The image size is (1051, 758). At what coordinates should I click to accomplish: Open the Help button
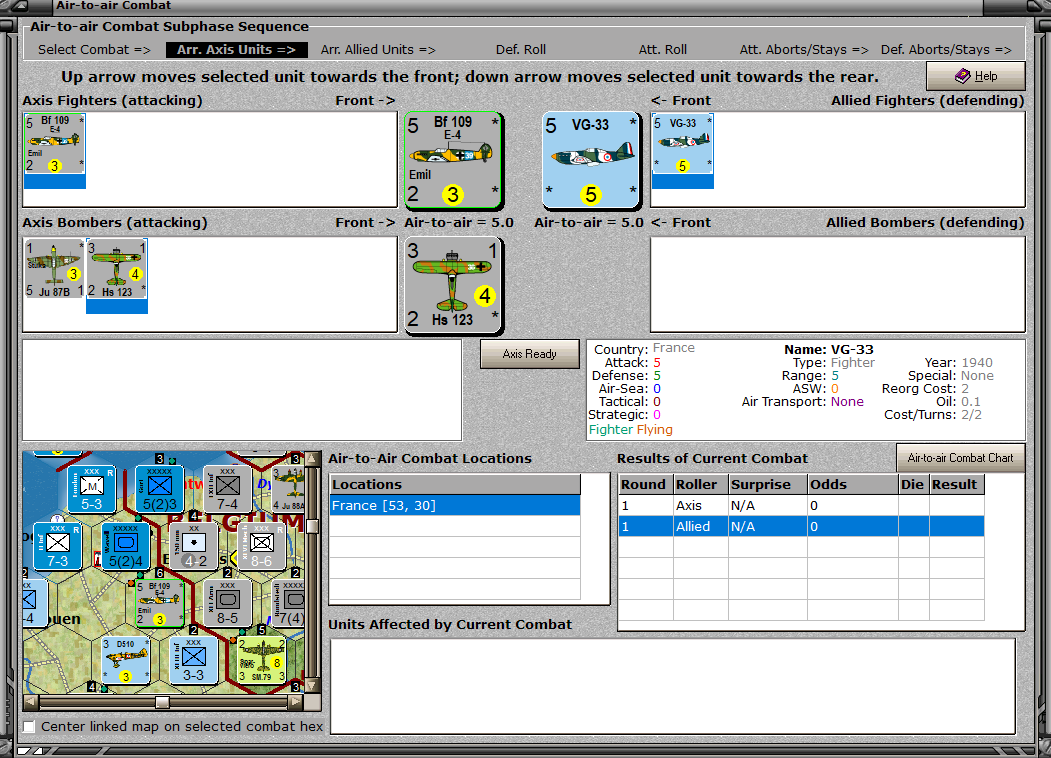click(975, 76)
